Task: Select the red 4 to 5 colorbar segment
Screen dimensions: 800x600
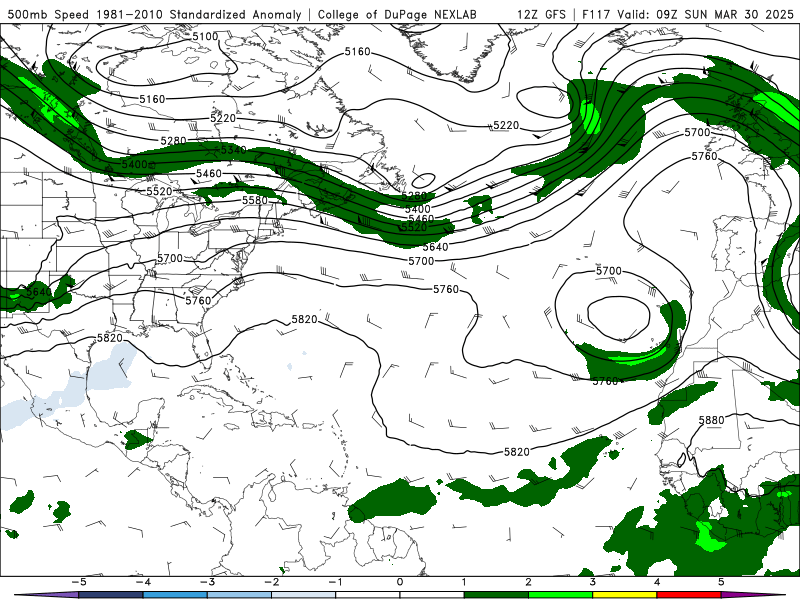Action: 689,595
